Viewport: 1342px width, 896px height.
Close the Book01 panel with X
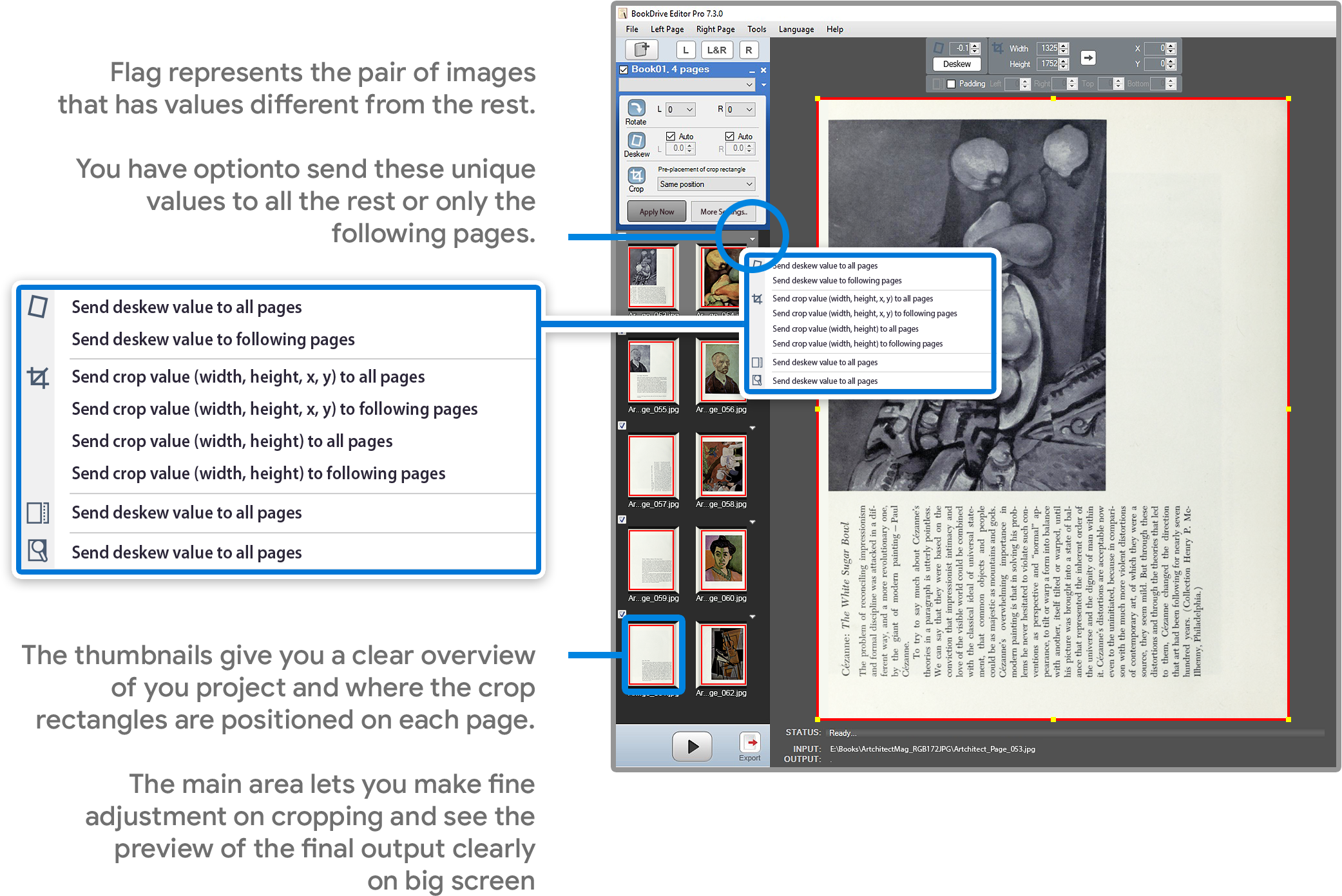point(763,70)
